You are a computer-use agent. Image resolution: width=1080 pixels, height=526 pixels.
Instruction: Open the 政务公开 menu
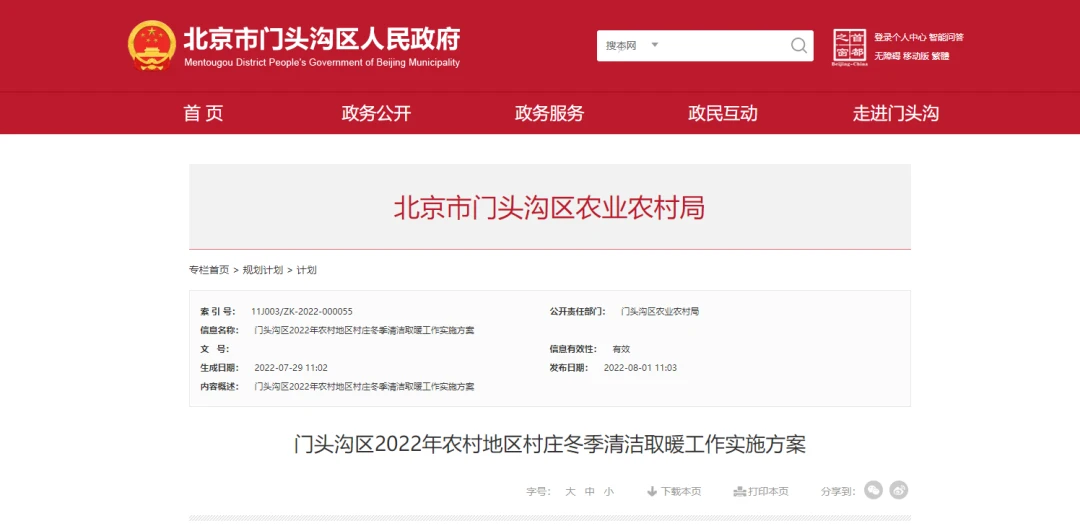376,113
